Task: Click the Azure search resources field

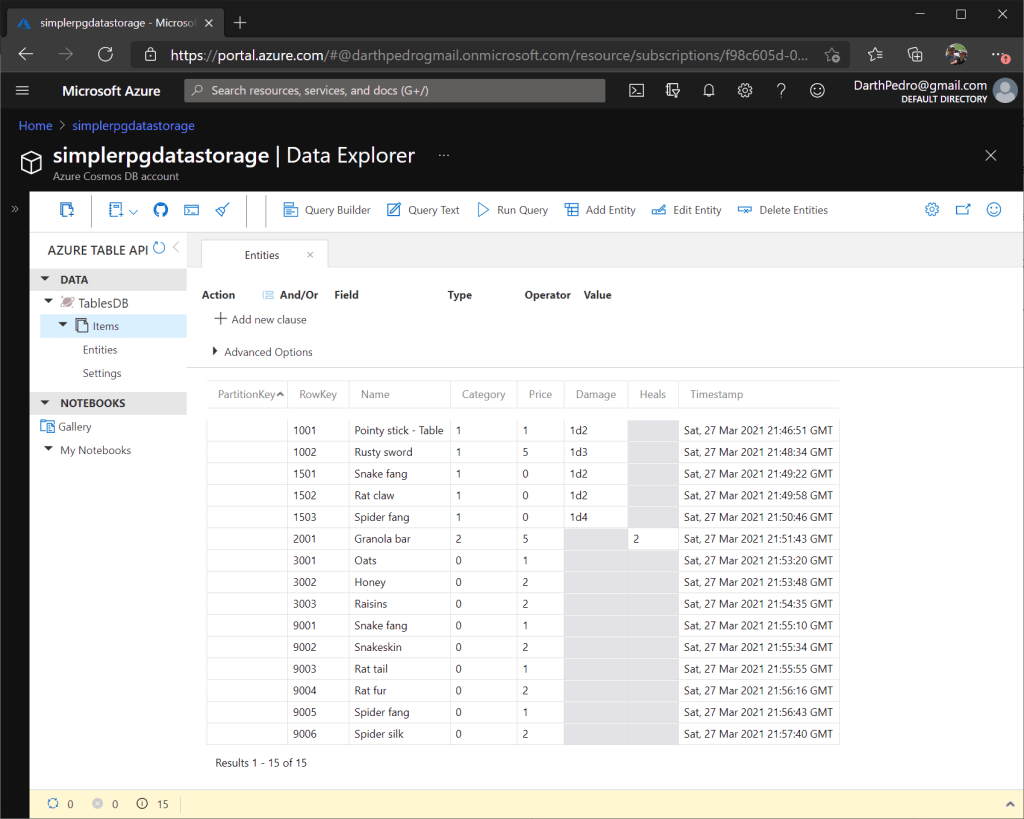Action: pyautogui.click(x=395, y=91)
